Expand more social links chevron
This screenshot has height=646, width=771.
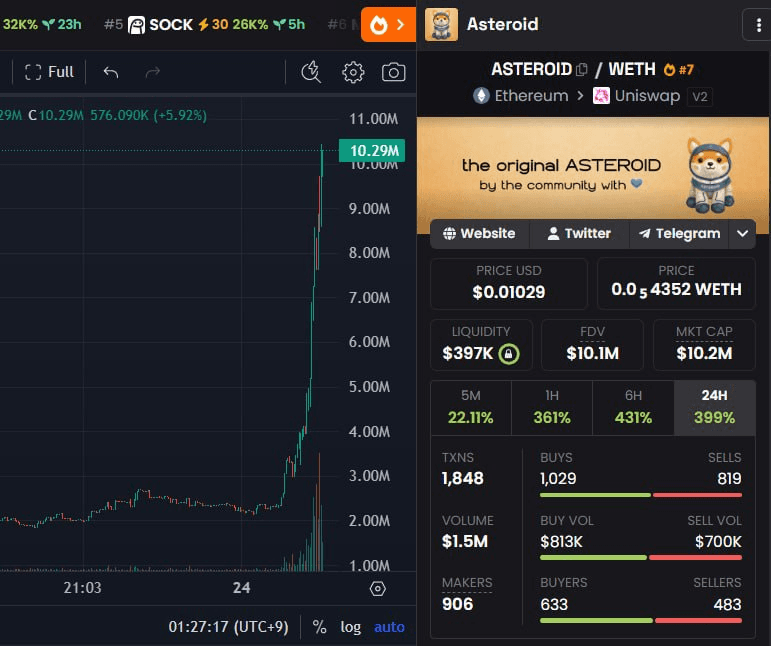pyautogui.click(x=742, y=234)
